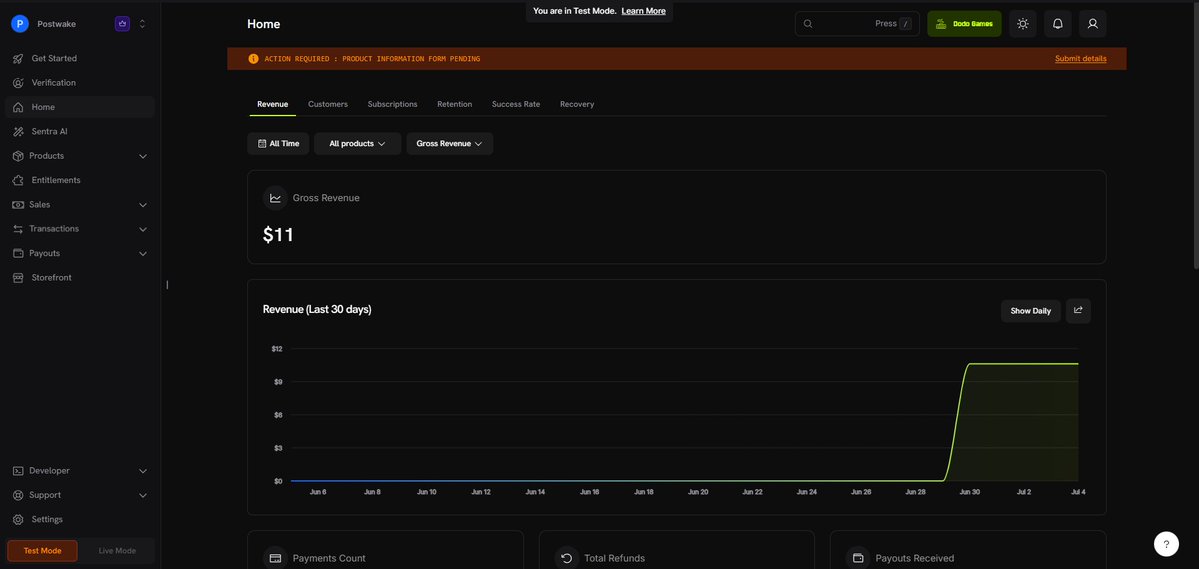Open the All Time date filter
This screenshot has height=569, width=1199.
278,144
